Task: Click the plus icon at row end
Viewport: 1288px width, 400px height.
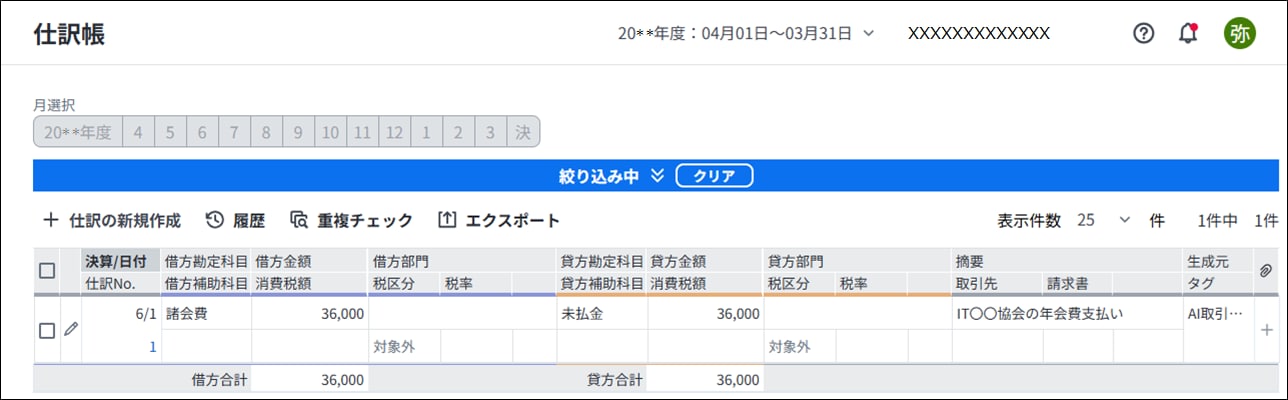Action: [x=1267, y=330]
